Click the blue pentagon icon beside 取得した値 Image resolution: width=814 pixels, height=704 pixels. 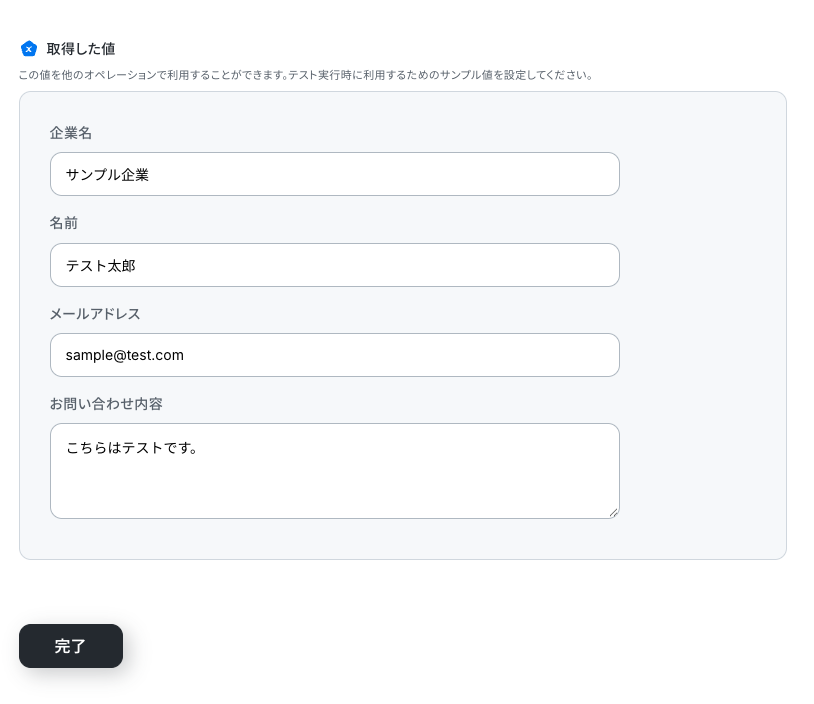(x=29, y=49)
